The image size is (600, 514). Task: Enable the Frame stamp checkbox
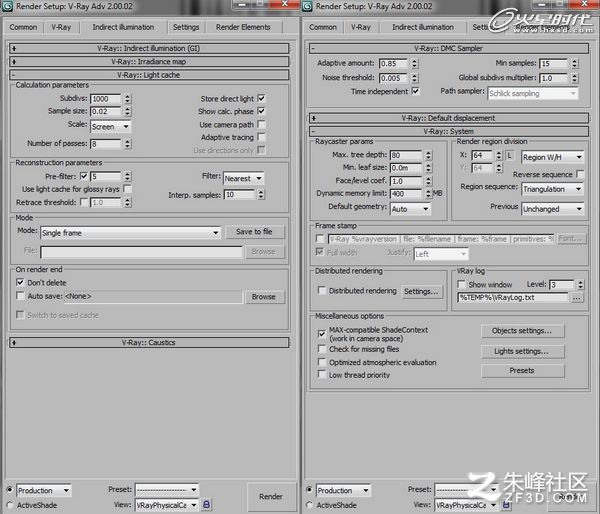tap(320, 238)
